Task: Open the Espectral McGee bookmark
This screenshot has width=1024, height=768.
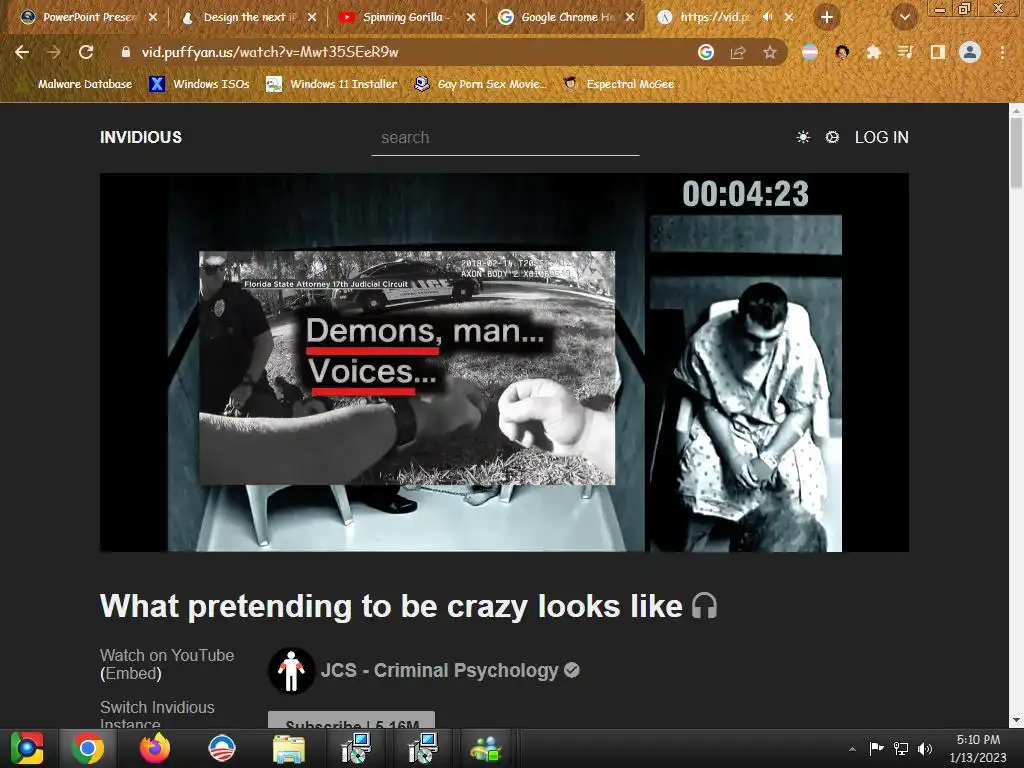Action: 618,84
